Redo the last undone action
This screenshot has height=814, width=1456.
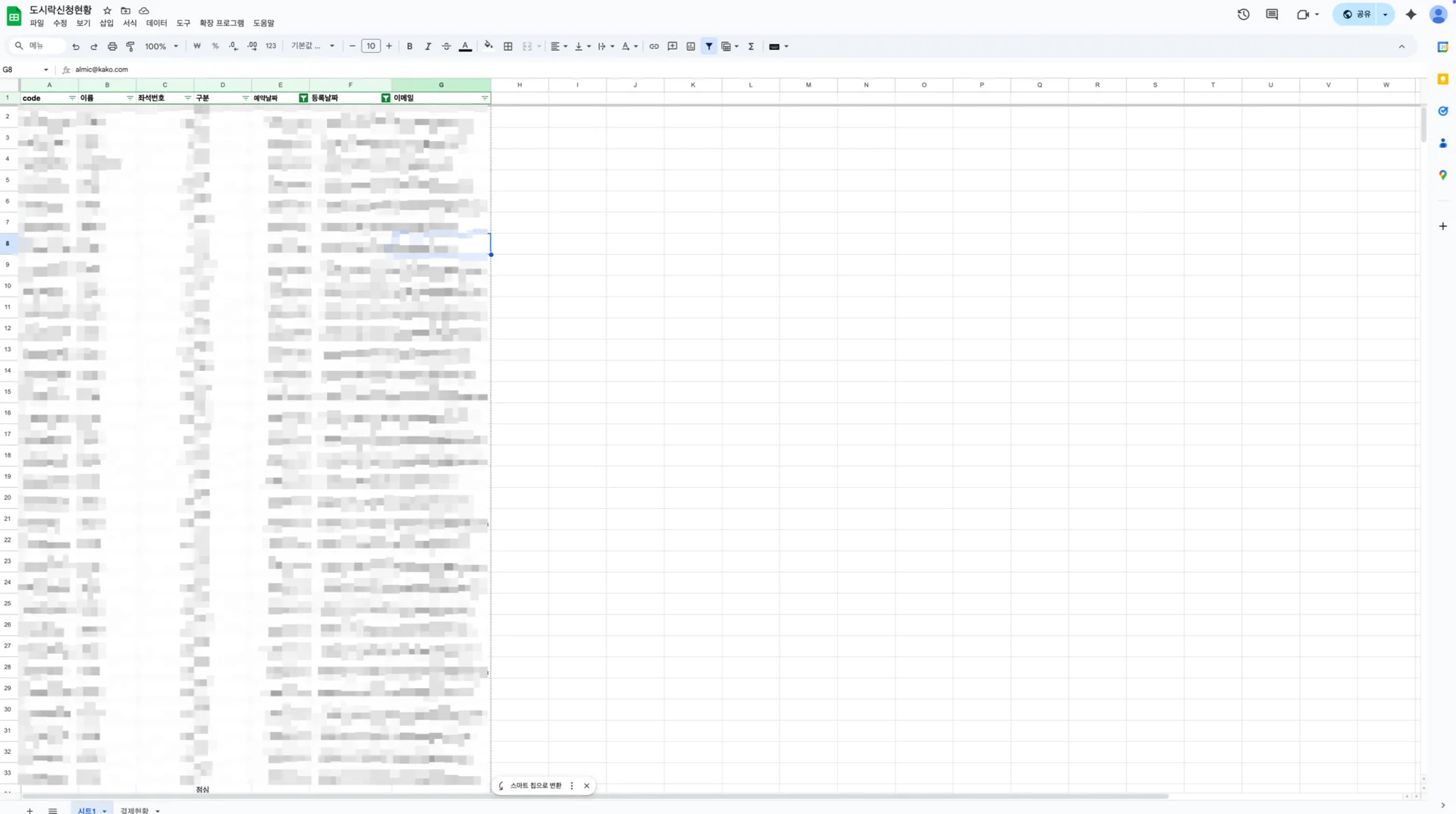click(x=94, y=46)
